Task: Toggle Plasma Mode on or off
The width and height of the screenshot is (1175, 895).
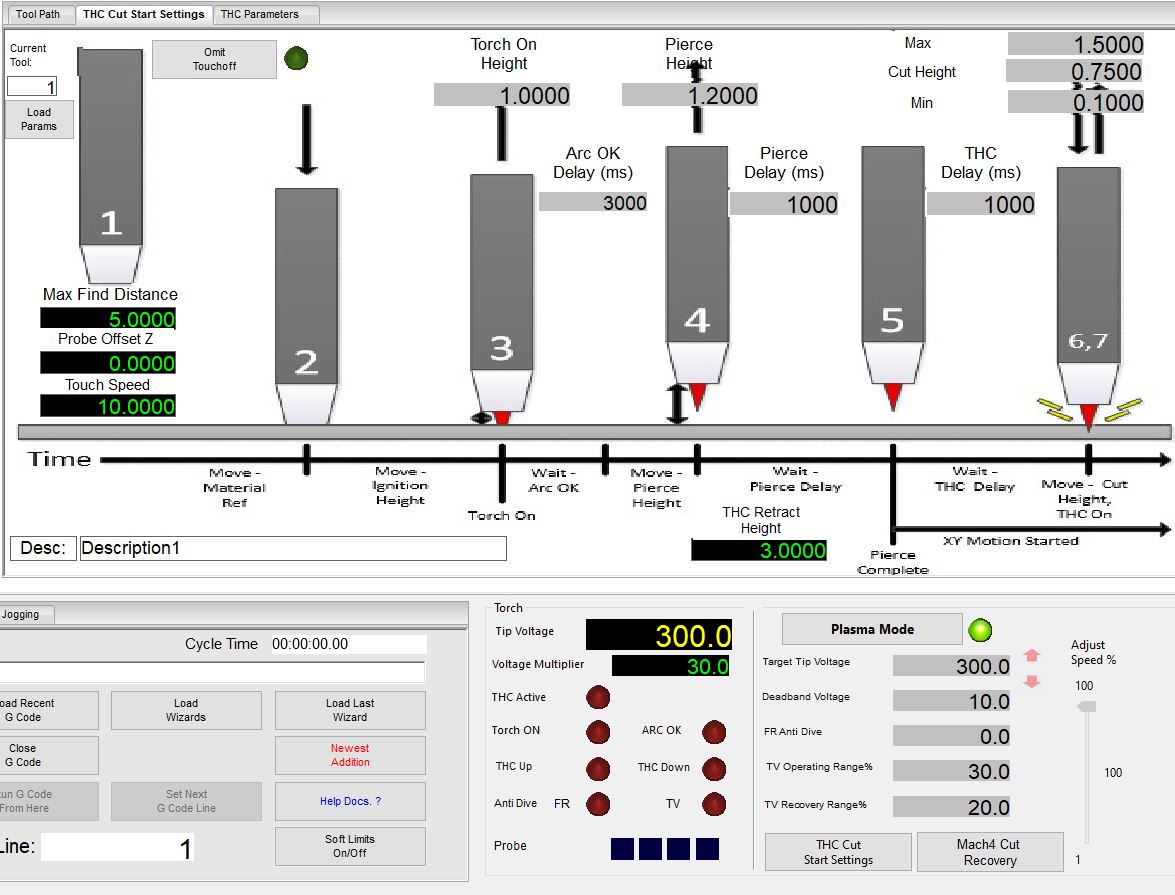Action: point(872,630)
